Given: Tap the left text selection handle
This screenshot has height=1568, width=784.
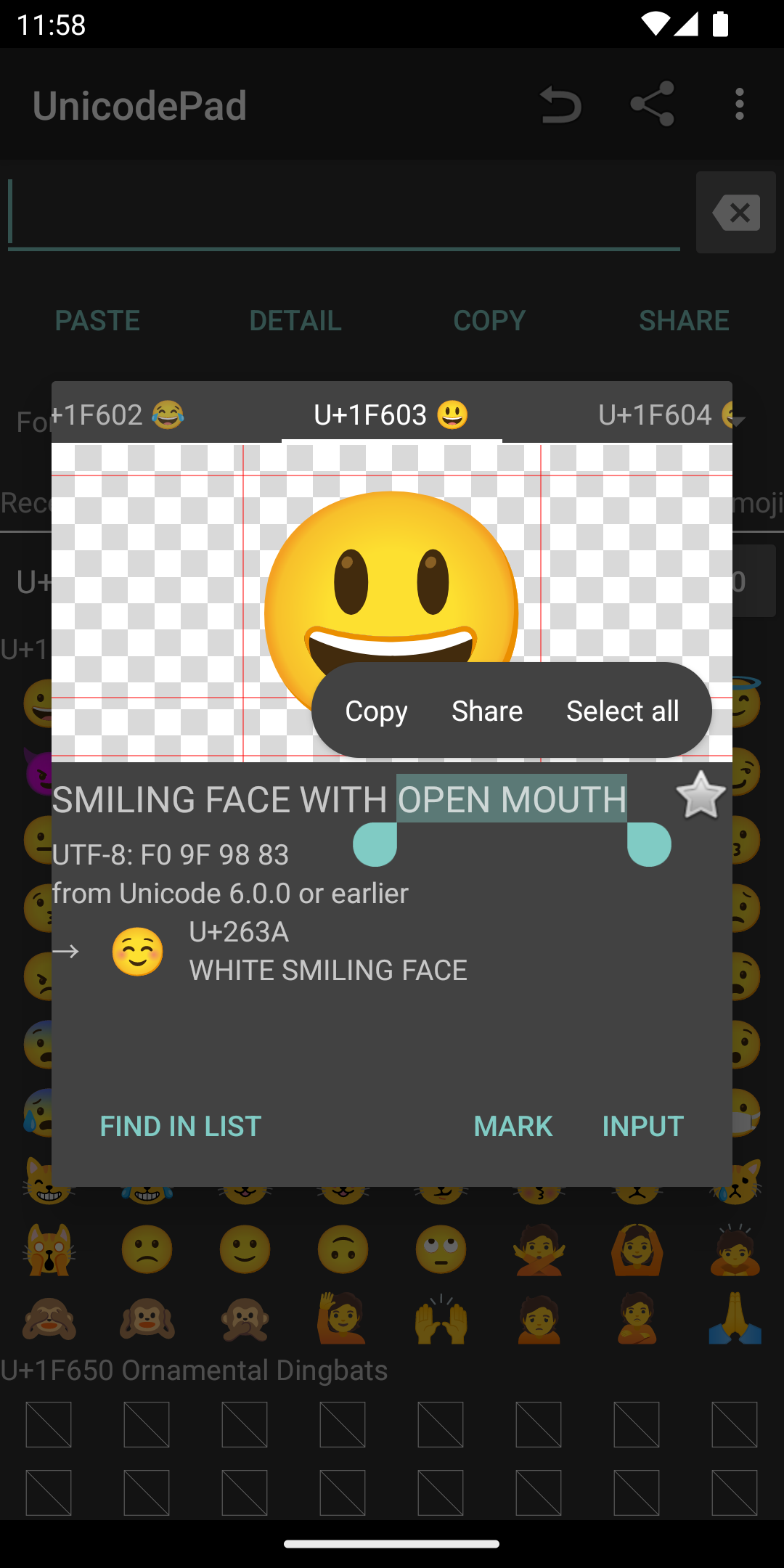Looking at the screenshot, I should coord(375,845).
